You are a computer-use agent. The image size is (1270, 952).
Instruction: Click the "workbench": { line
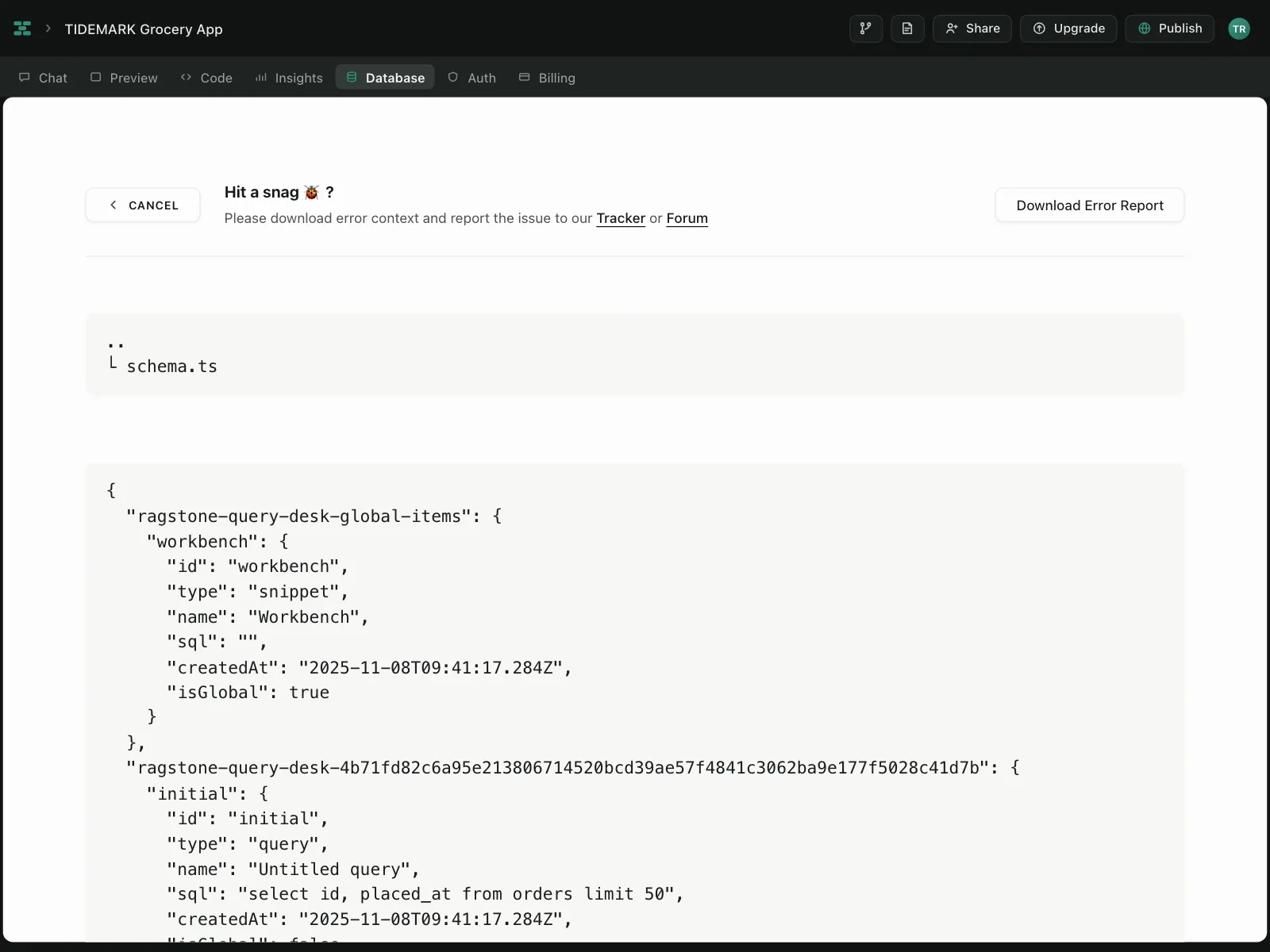[x=217, y=542]
